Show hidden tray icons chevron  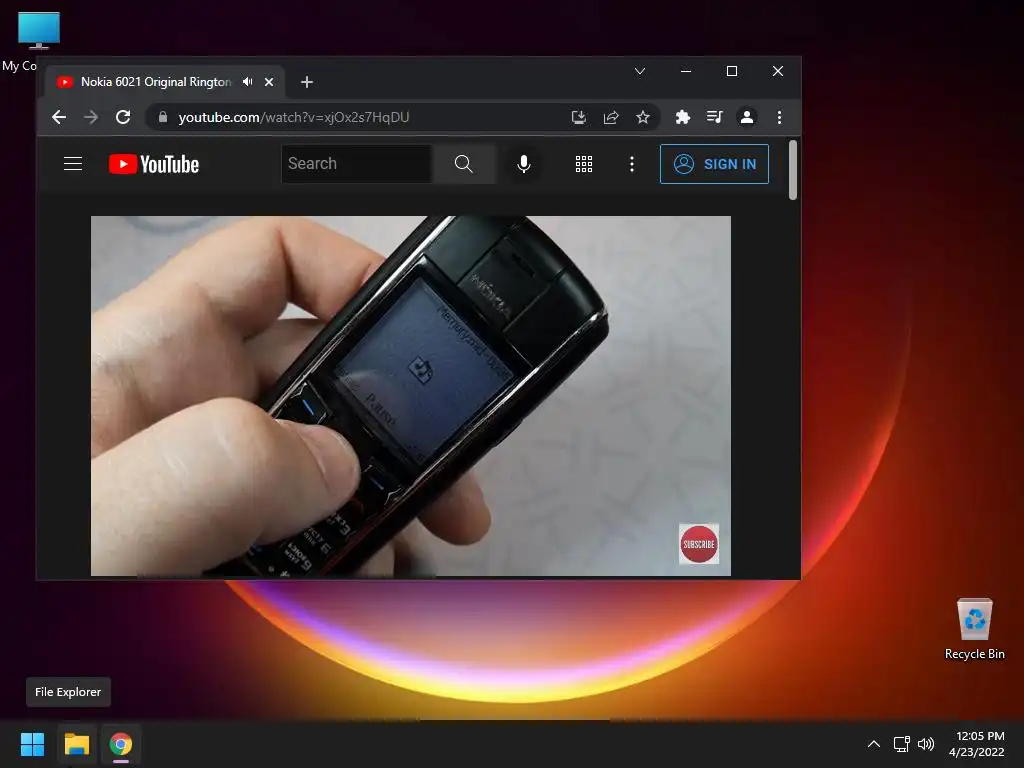coord(874,744)
